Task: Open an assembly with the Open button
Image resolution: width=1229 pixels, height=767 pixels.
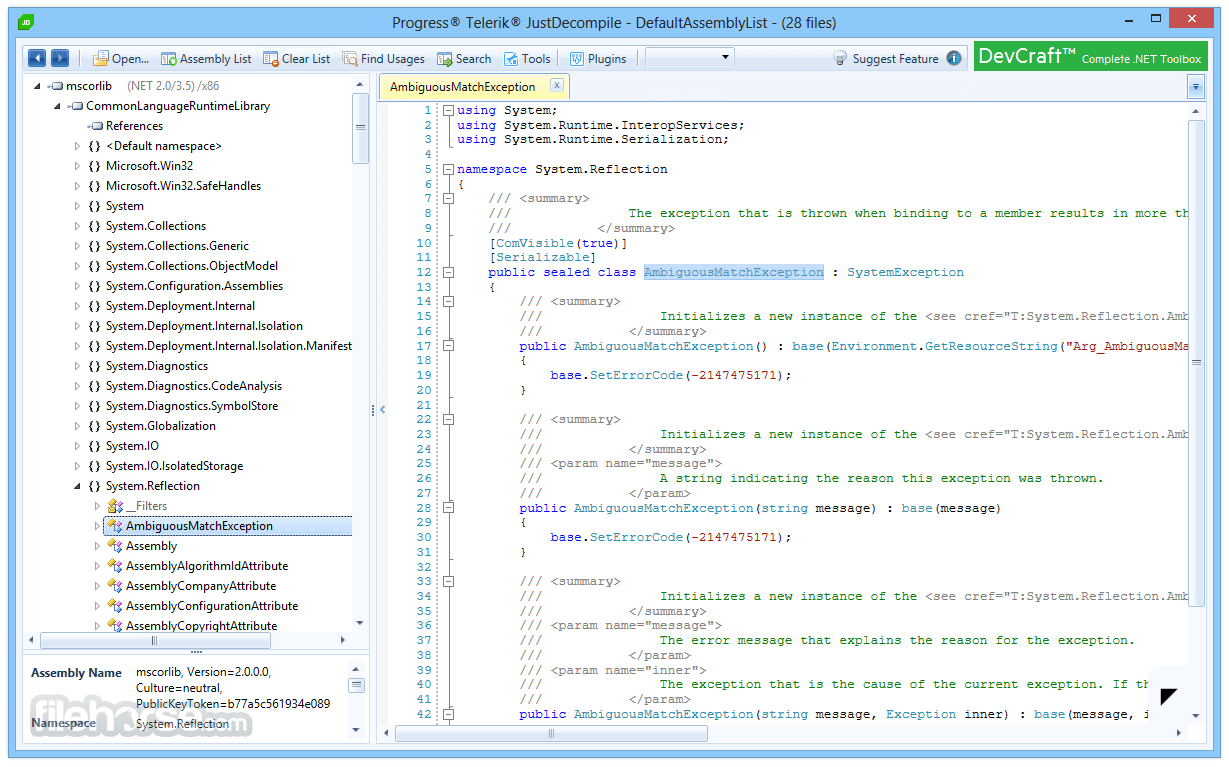Action: click(121, 59)
